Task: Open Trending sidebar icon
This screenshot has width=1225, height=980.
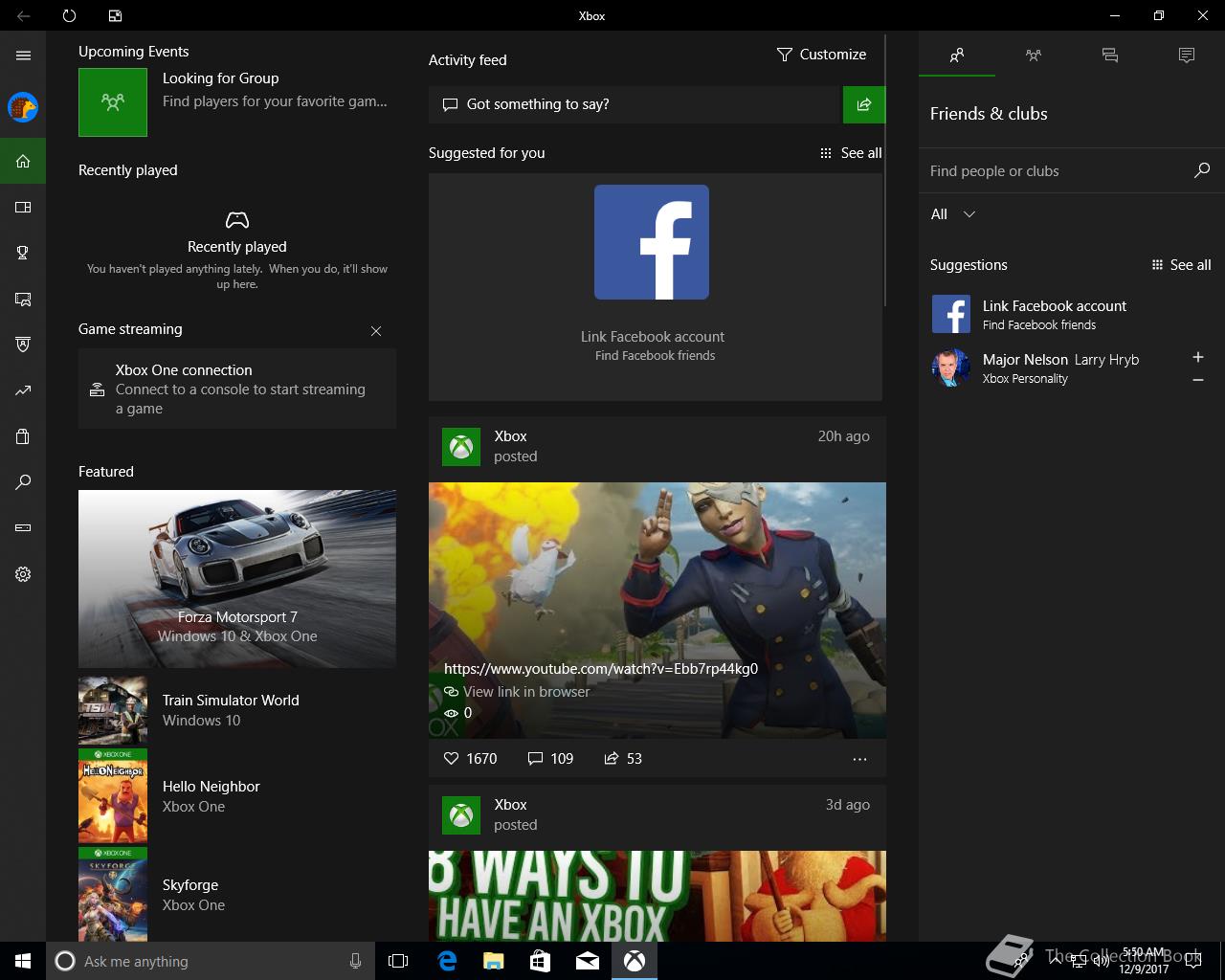Action: pyautogui.click(x=23, y=390)
